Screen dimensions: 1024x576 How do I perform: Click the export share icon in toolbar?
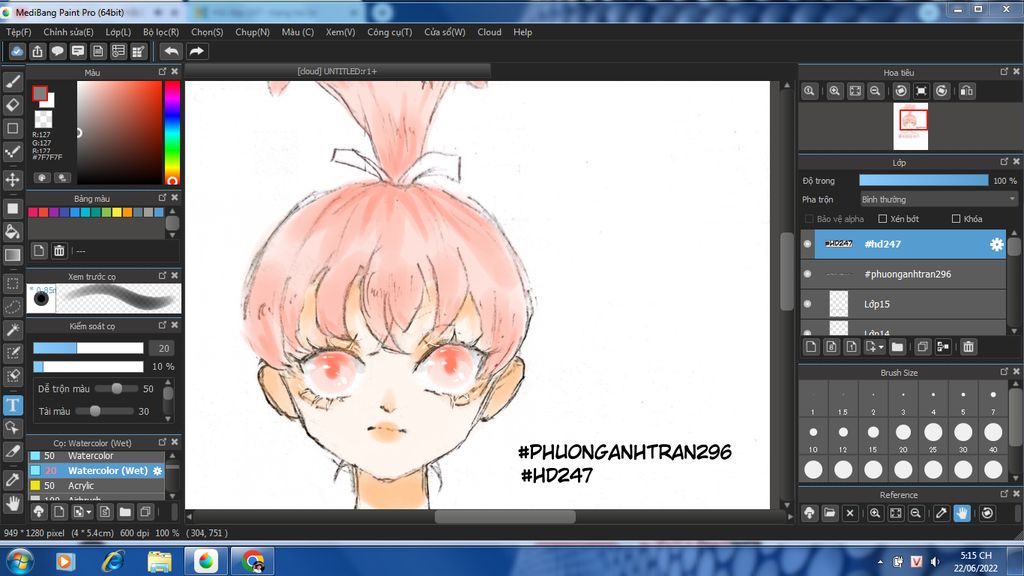click(x=37, y=51)
